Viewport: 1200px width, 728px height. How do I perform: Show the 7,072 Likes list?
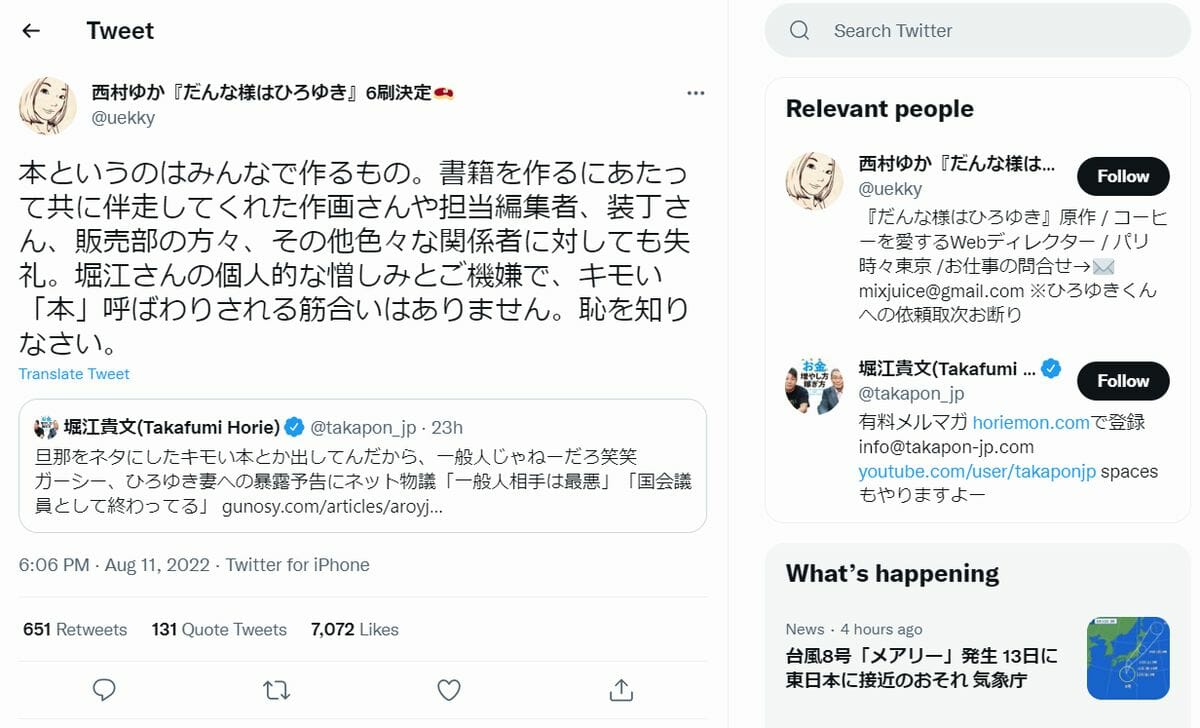(355, 630)
